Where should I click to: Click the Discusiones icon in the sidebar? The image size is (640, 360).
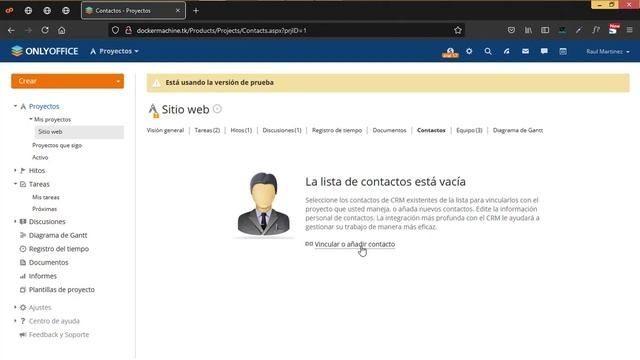point(23,222)
